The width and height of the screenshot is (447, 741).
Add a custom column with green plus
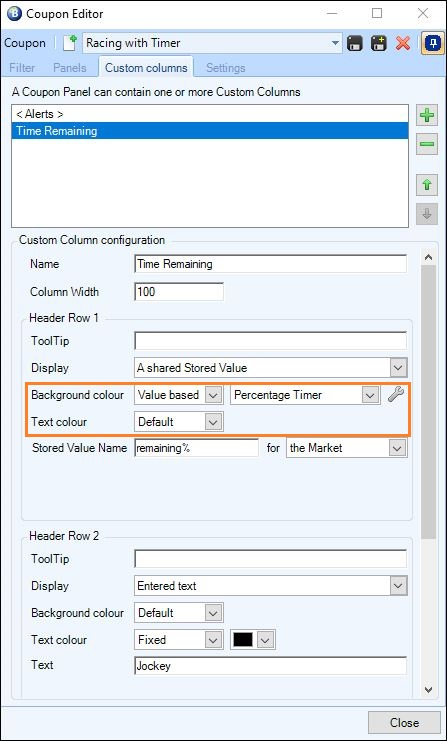pyautogui.click(x=427, y=116)
